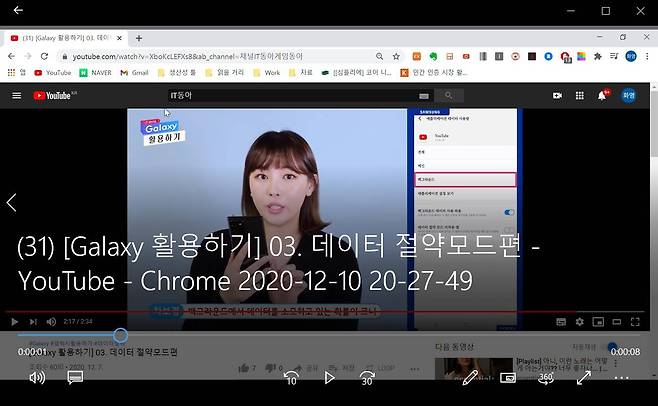The image size is (658, 406).
Task: Open the [Playlist] video thumbnail in 다음 동영상
Action: tap(473, 369)
